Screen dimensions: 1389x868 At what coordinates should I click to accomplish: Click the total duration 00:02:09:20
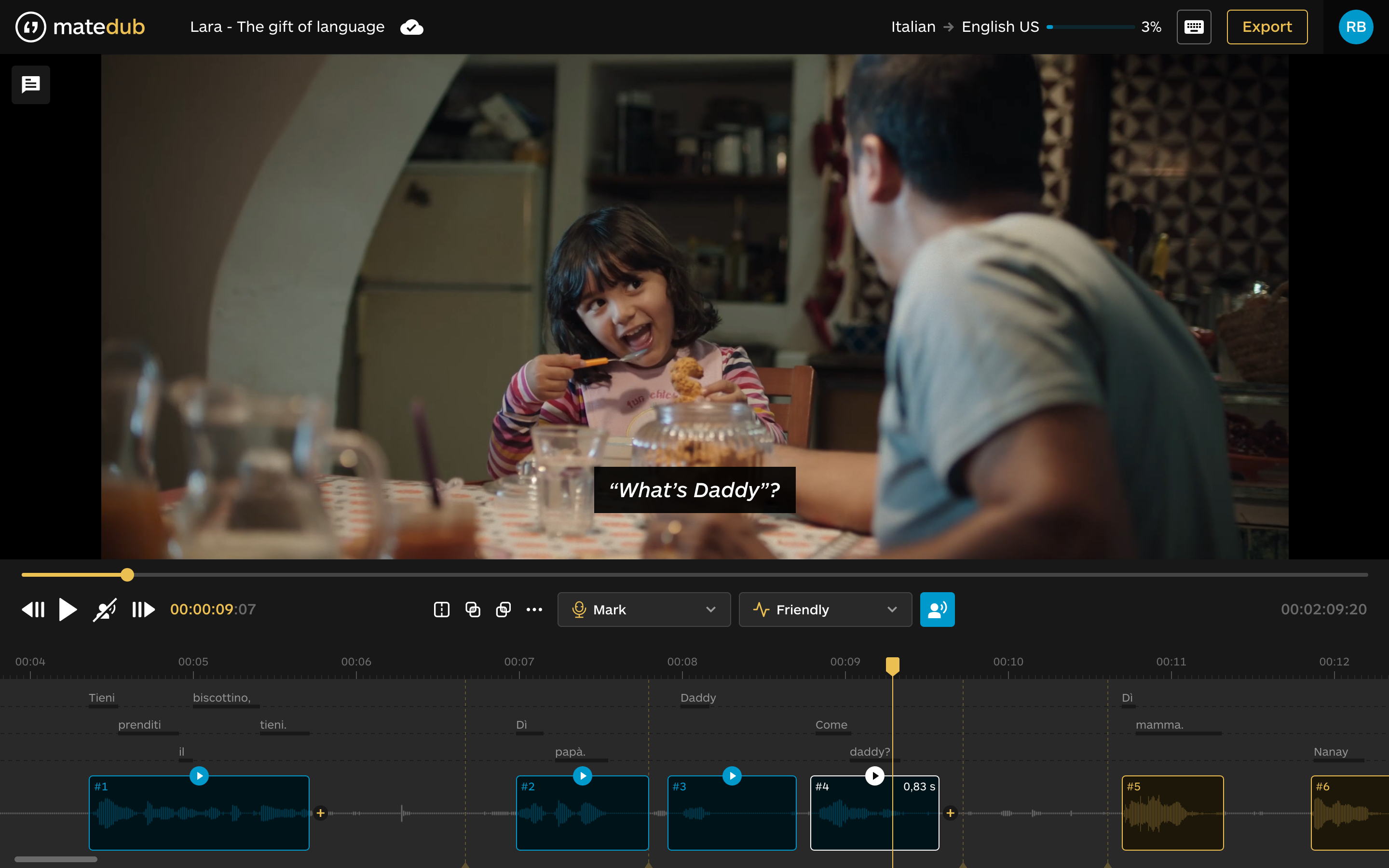click(1323, 610)
